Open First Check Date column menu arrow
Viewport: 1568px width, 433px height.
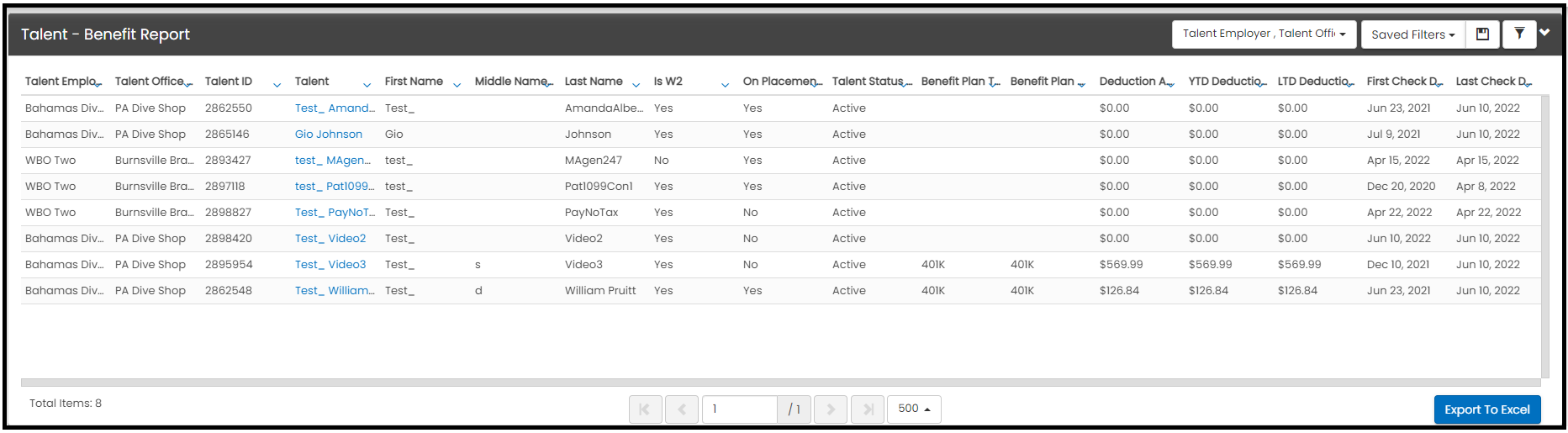click(x=1439, y=85)
